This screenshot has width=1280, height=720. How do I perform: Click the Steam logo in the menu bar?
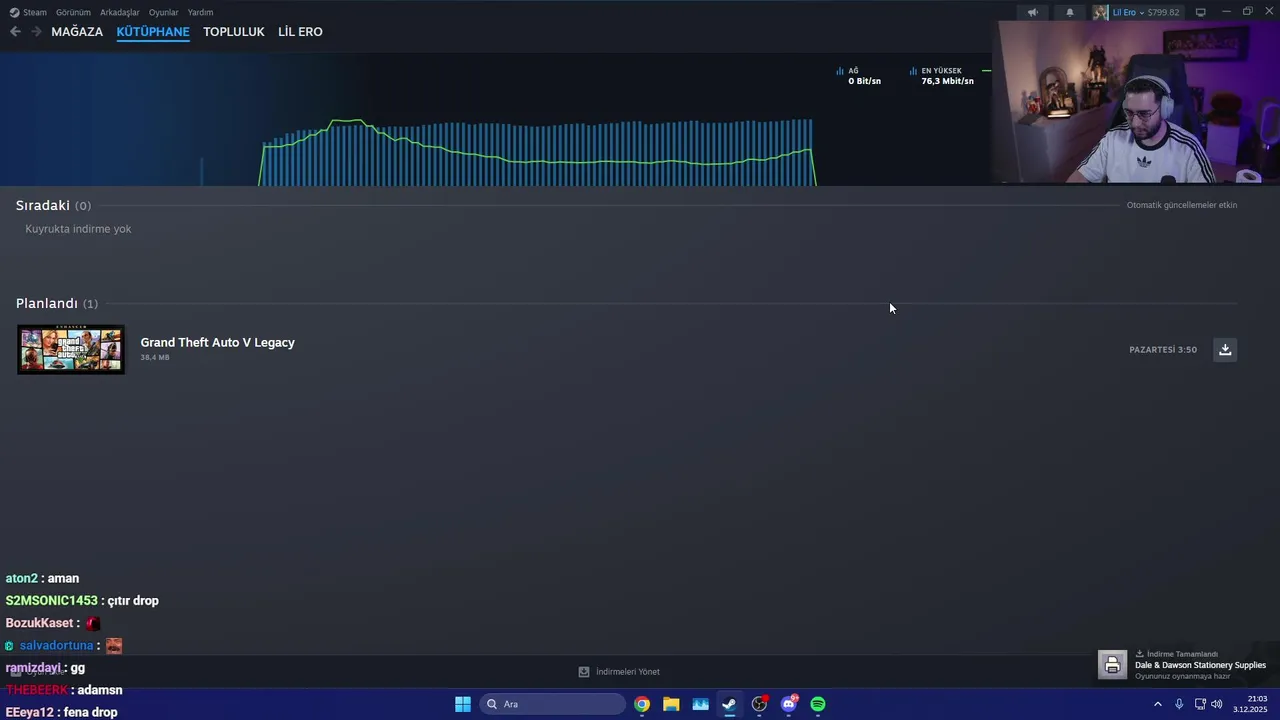[14, 12]
